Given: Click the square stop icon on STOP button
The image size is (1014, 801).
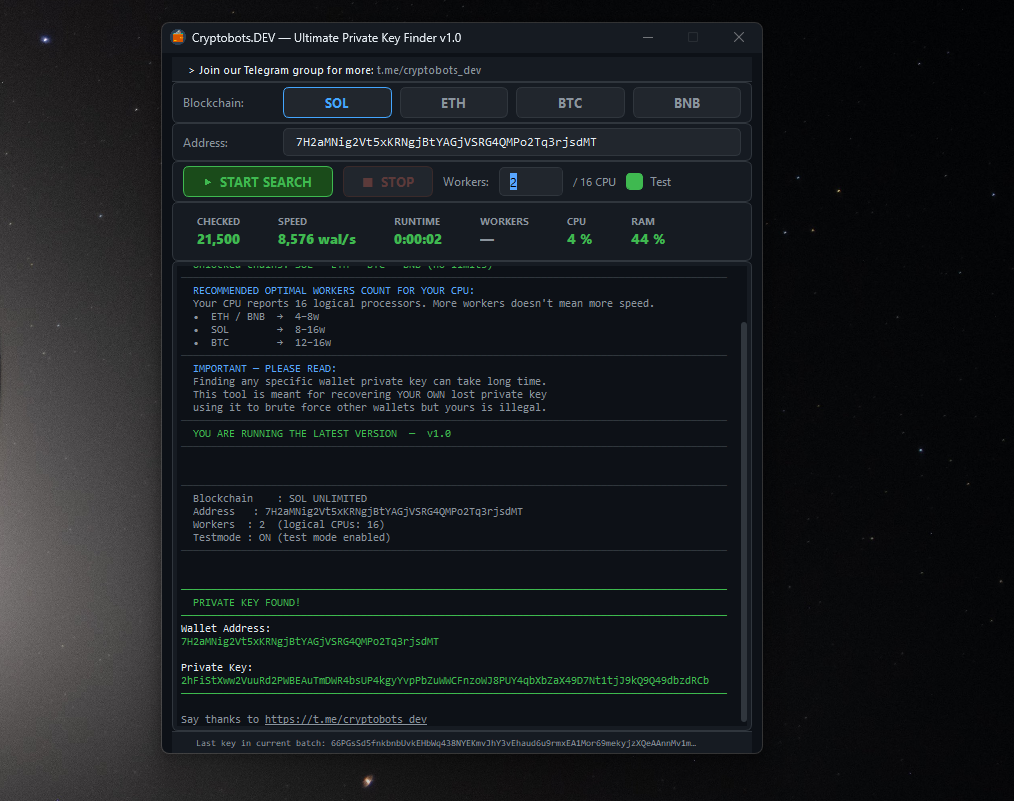Looking at the screenshot, I should pyautogui.click(x=367, y=182).
